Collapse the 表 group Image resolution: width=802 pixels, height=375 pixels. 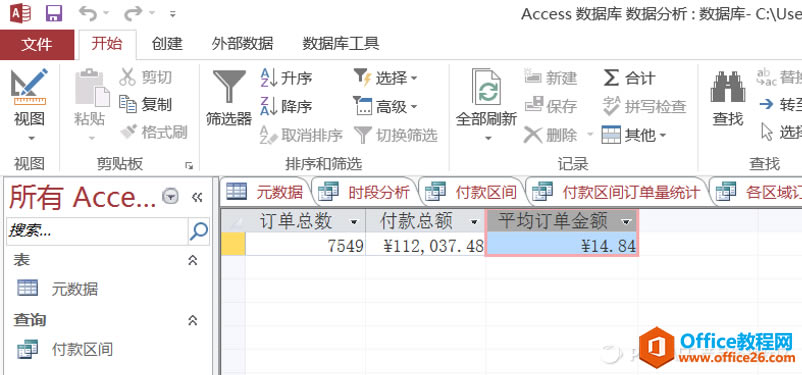(x=193, y=260)
